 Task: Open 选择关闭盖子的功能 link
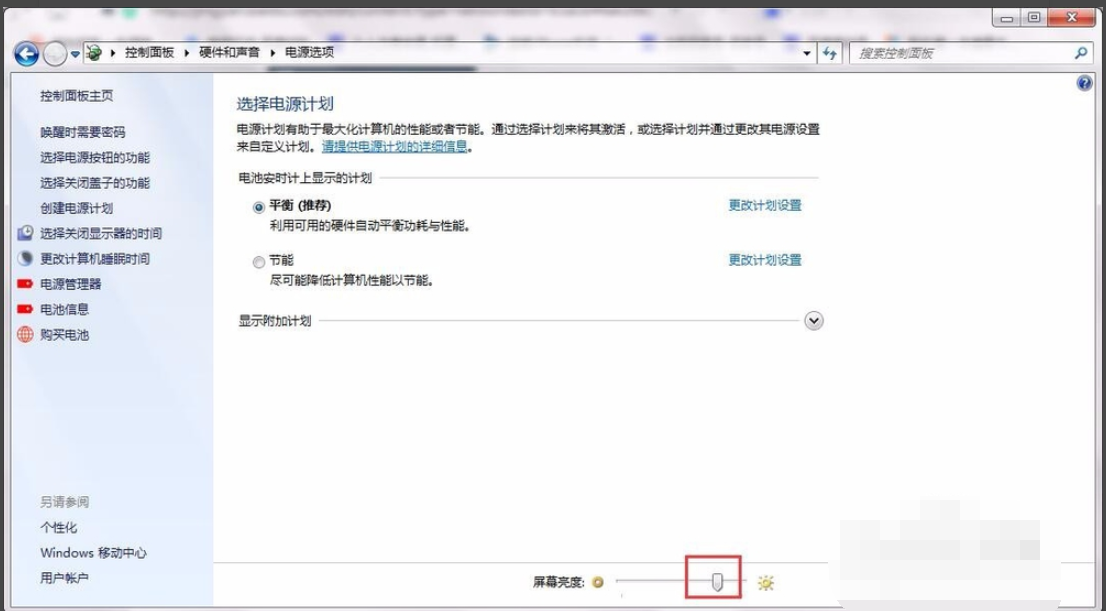(95, 183)
